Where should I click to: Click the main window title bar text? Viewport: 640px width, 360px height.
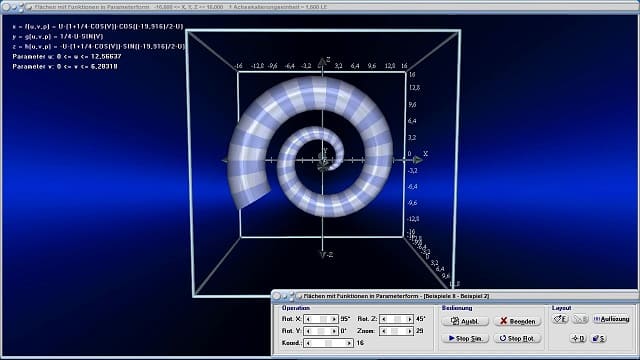coord(181,7)
